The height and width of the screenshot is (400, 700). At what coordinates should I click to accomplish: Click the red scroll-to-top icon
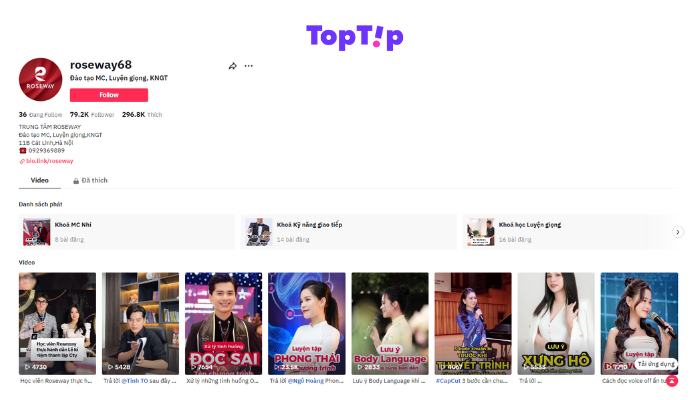672,381
